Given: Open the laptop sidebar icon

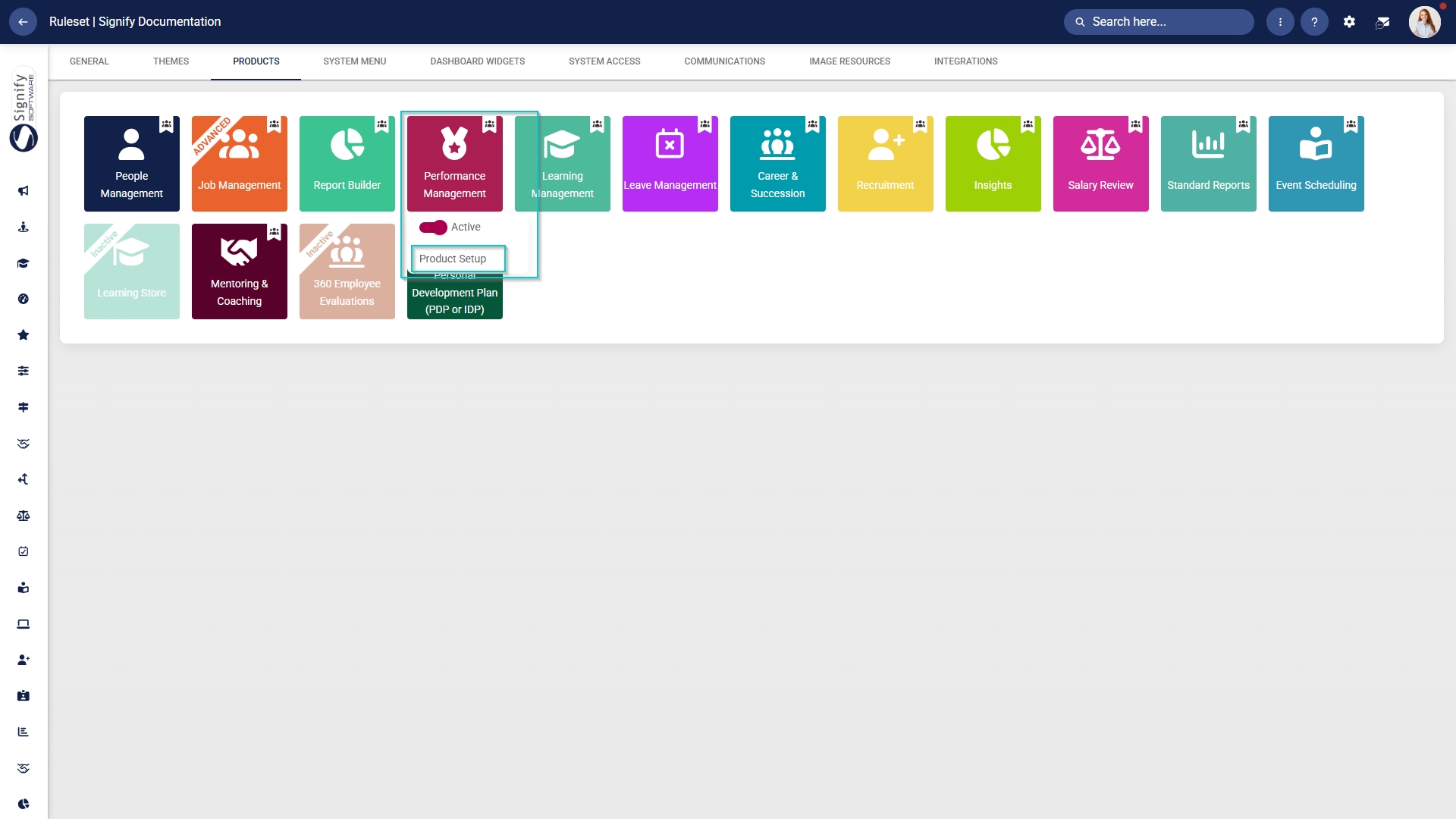Looking at the screenshot, I should [x=24, y=624].
